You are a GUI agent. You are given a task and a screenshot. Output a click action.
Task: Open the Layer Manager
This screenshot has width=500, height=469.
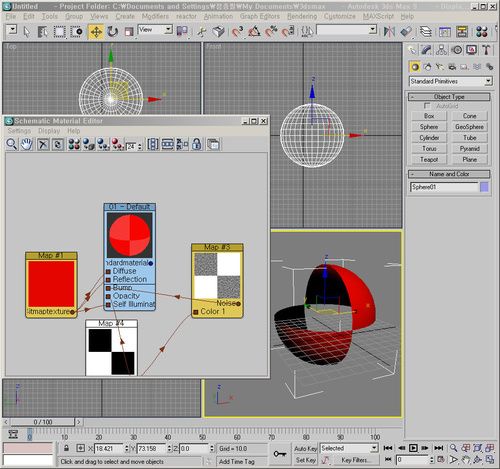tap(426, 32)
